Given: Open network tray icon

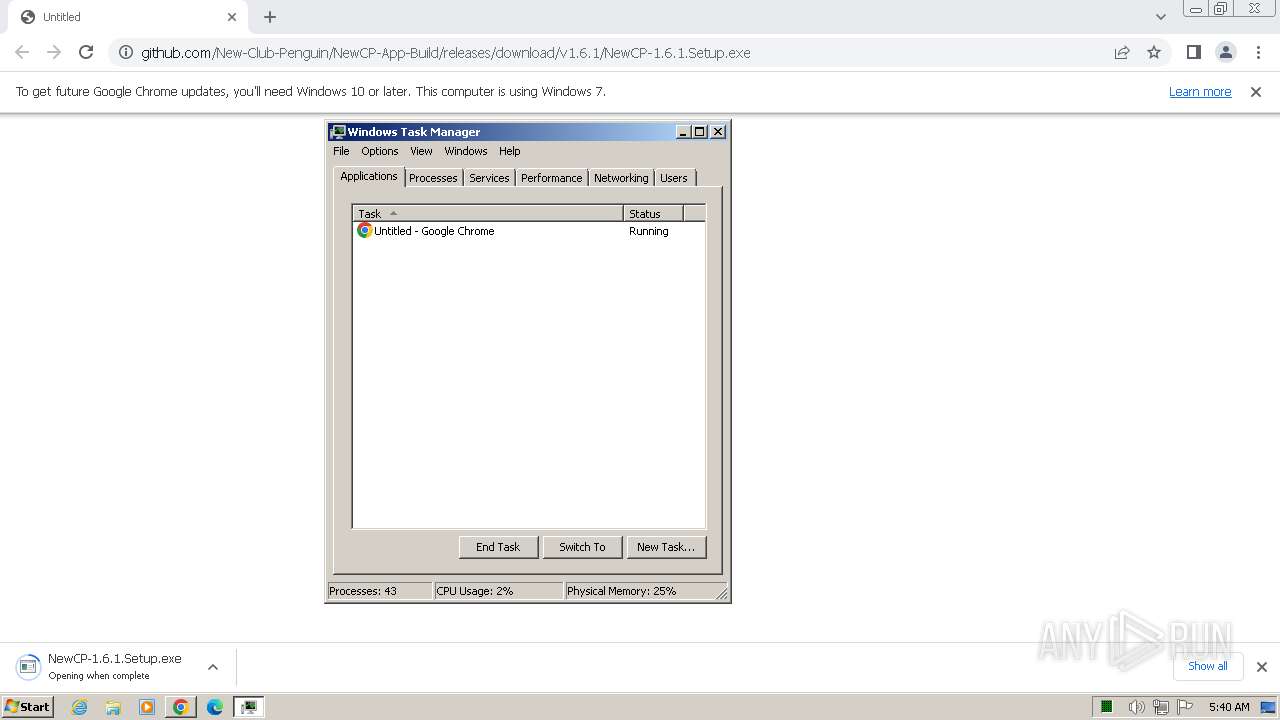Looking at the screenshot, I should click(x=1160, y=707).
